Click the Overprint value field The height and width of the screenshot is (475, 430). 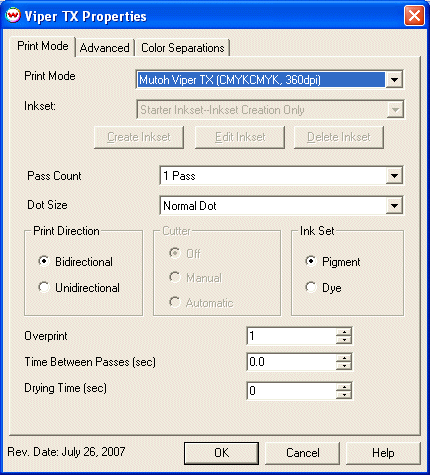pos(292,336)
